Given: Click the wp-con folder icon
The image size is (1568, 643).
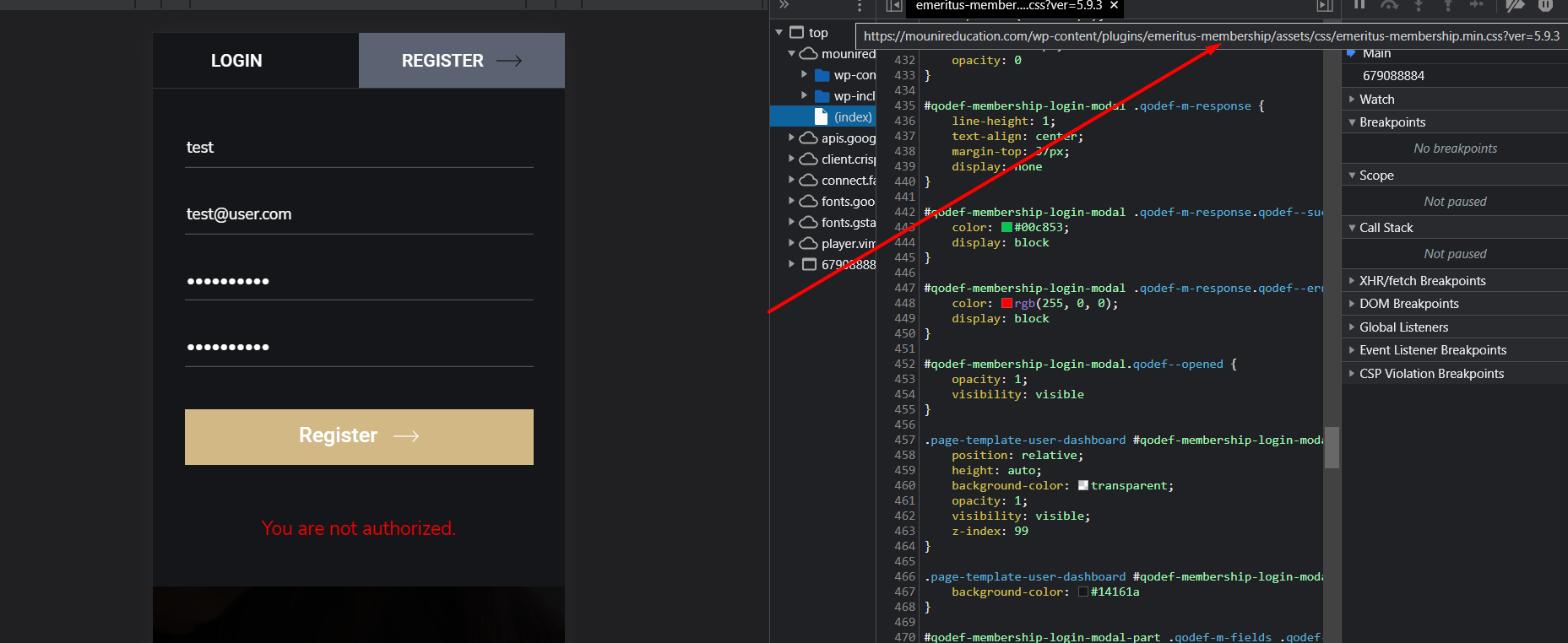Looking at the screenshot, I should coord(822,75).
